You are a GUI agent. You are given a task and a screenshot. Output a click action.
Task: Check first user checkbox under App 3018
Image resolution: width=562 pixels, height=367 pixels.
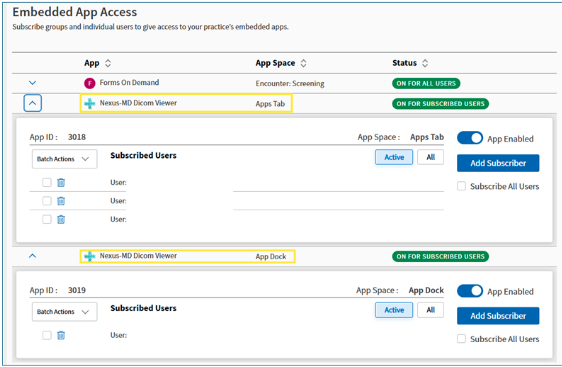(x=47, y=182)
